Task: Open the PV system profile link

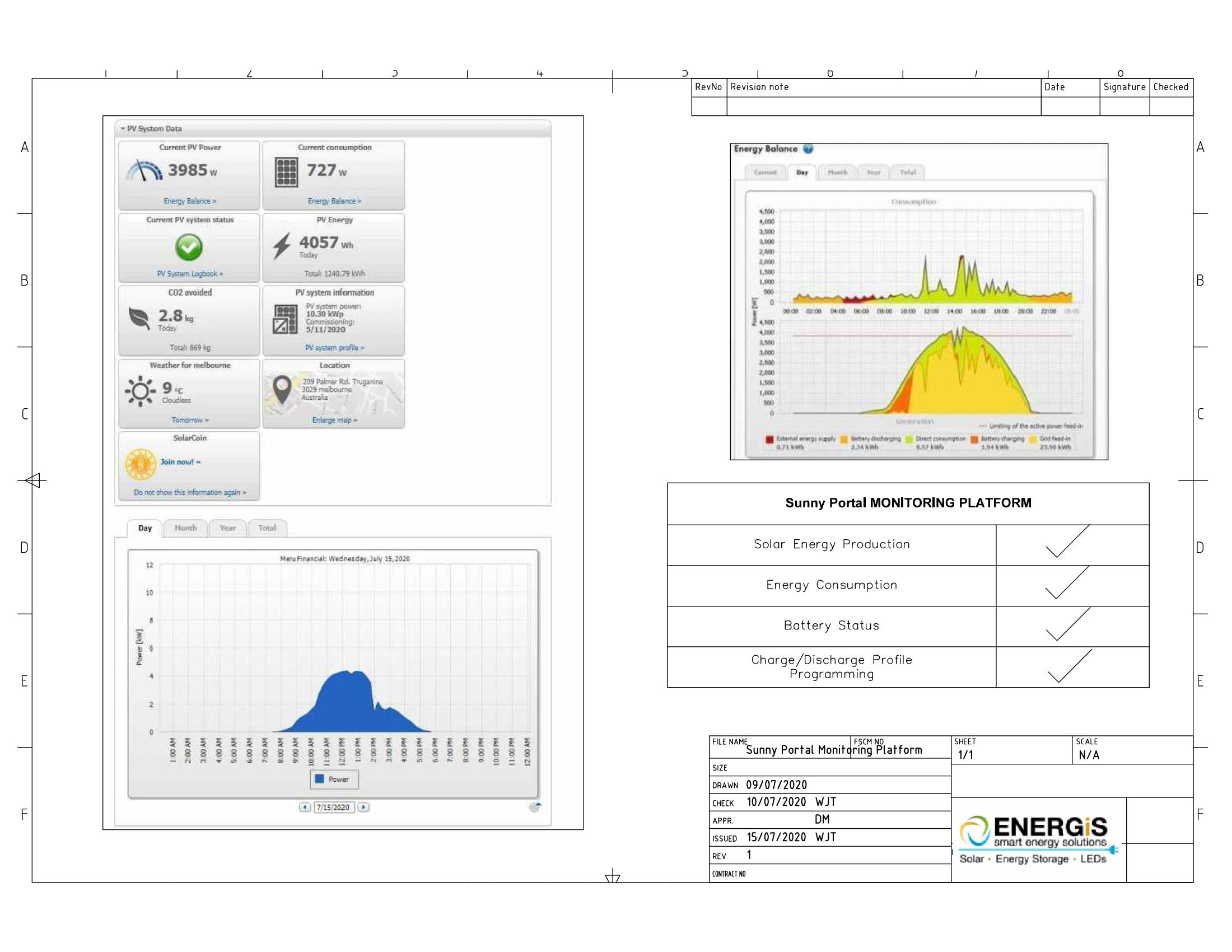Action: coord(334,347)
